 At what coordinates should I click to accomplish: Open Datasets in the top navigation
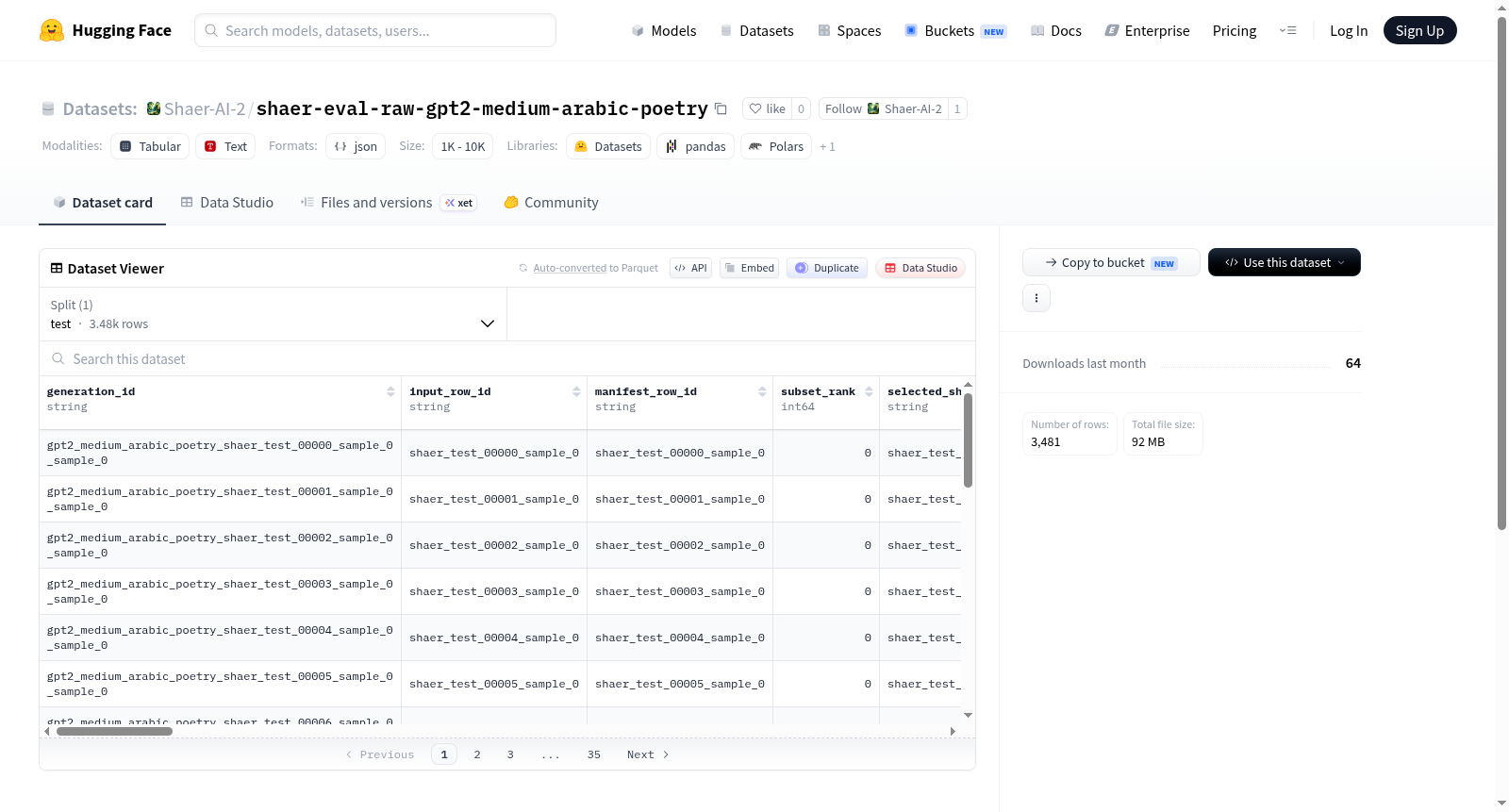coord(756,30)
